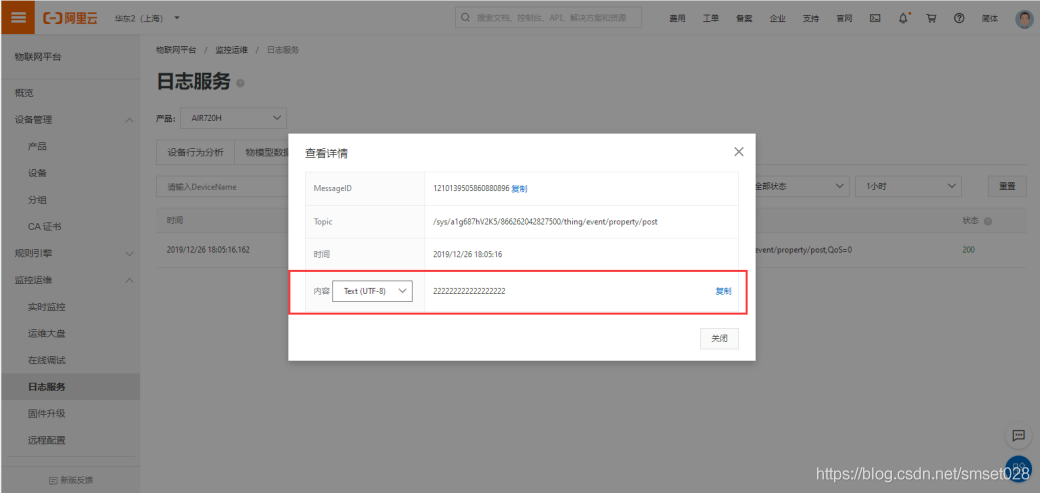Viewport: 1040px width, 493px height.
Task: Copy the content with 复制 link
Action: tap(723, 291)
